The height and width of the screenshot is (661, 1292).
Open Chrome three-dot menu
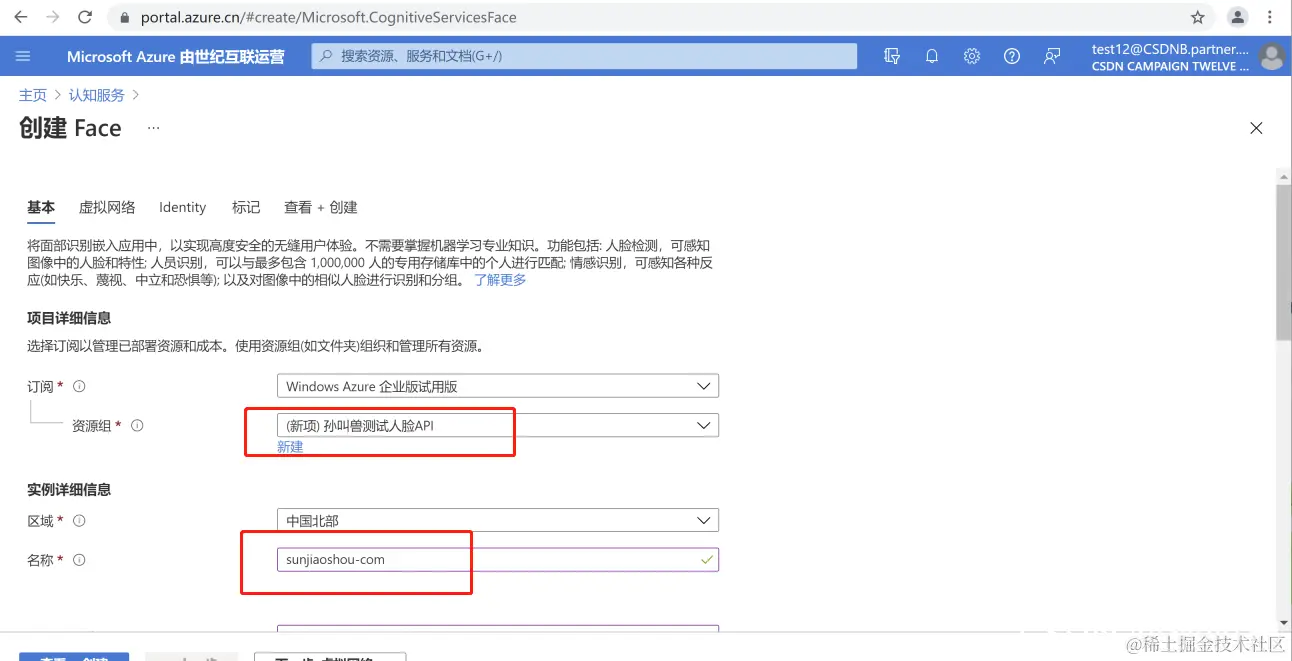1271,17
